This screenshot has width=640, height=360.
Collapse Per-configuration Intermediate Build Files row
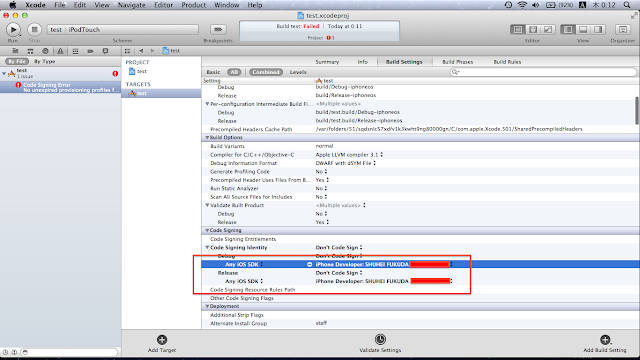pos(207,104)
